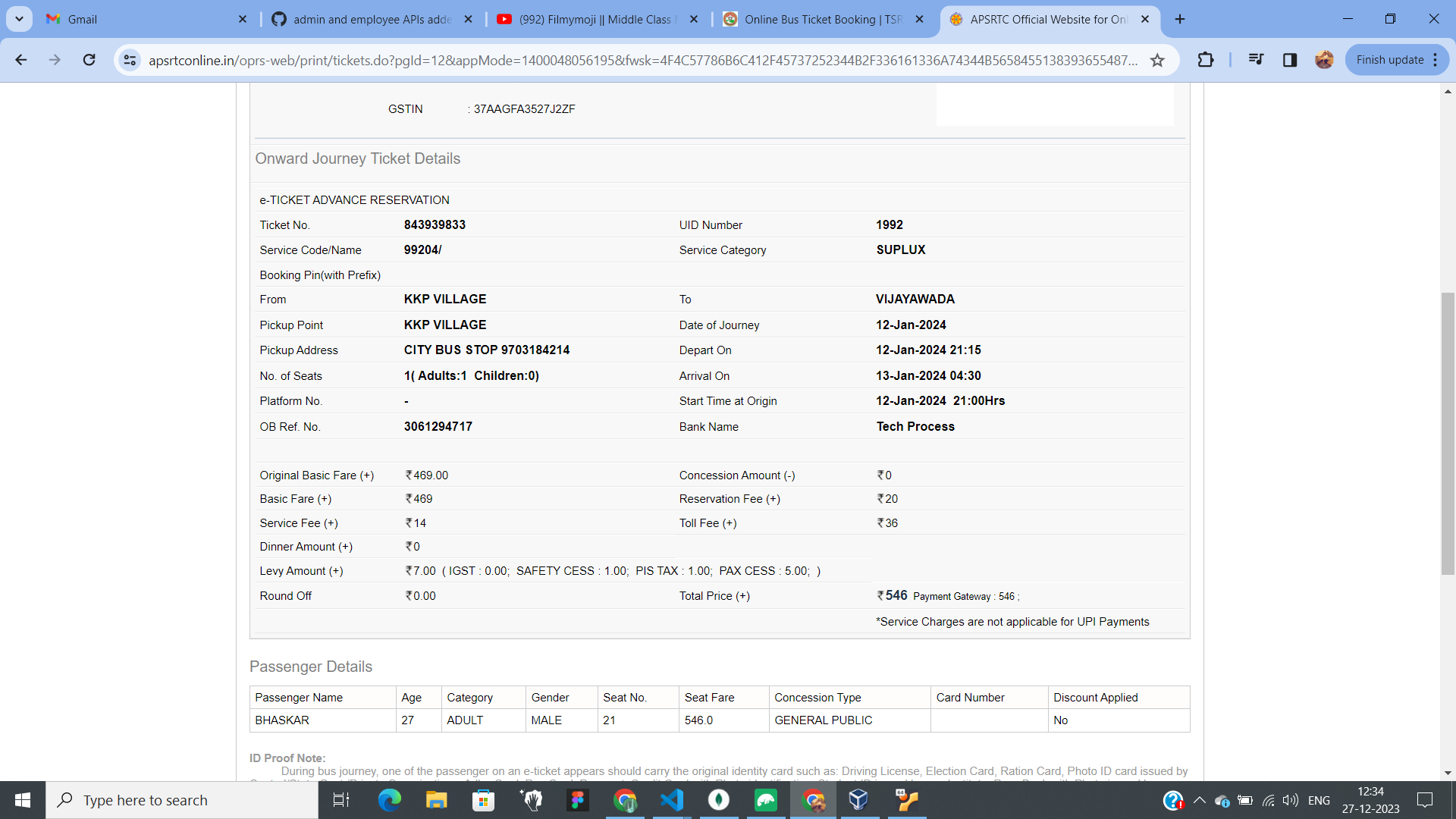Click the Finish update button
This screenshot has width=1456, height=819.
(1389, 60)
